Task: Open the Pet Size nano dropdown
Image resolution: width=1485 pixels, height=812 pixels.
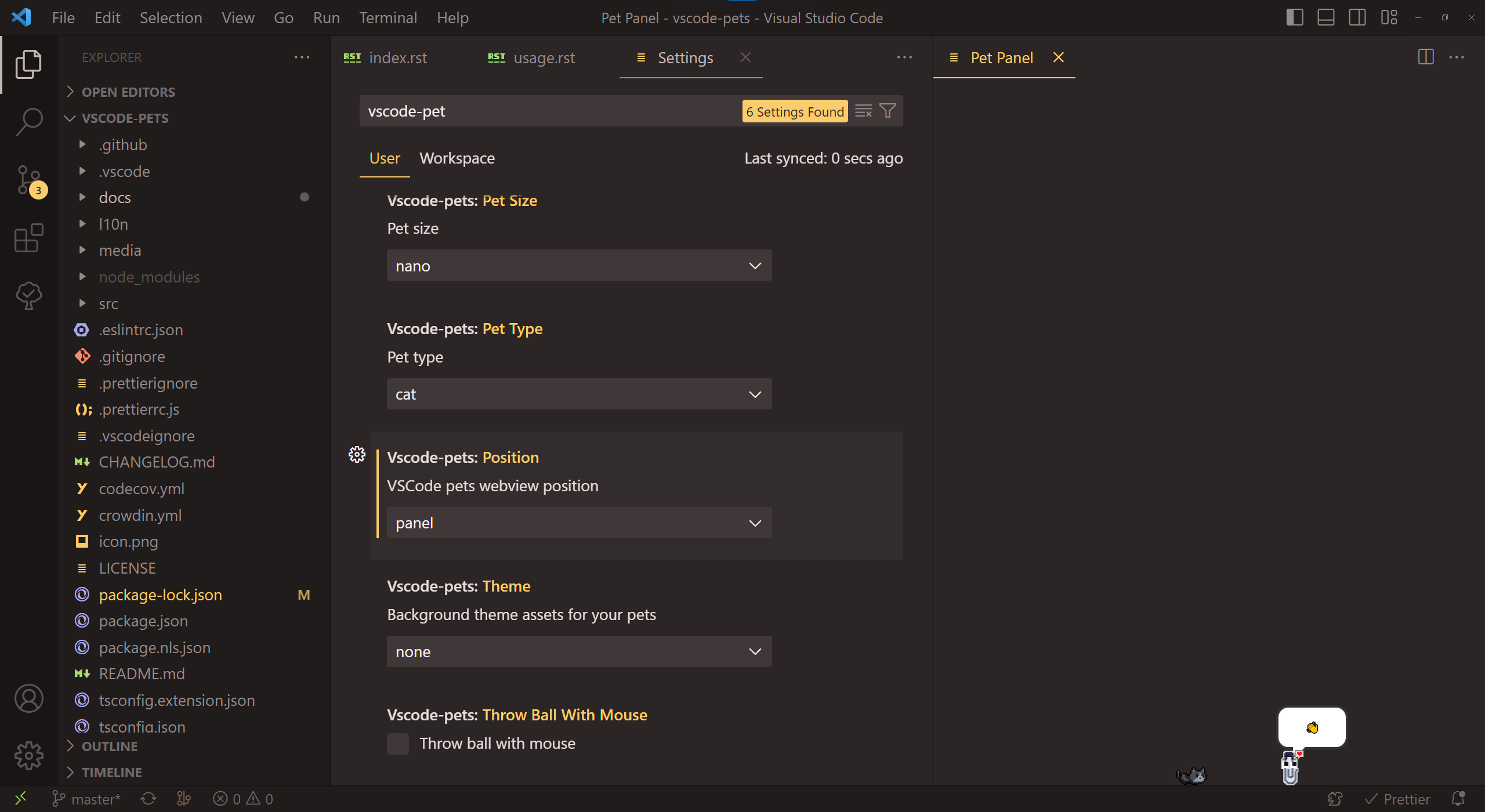Action: [579, 266]
